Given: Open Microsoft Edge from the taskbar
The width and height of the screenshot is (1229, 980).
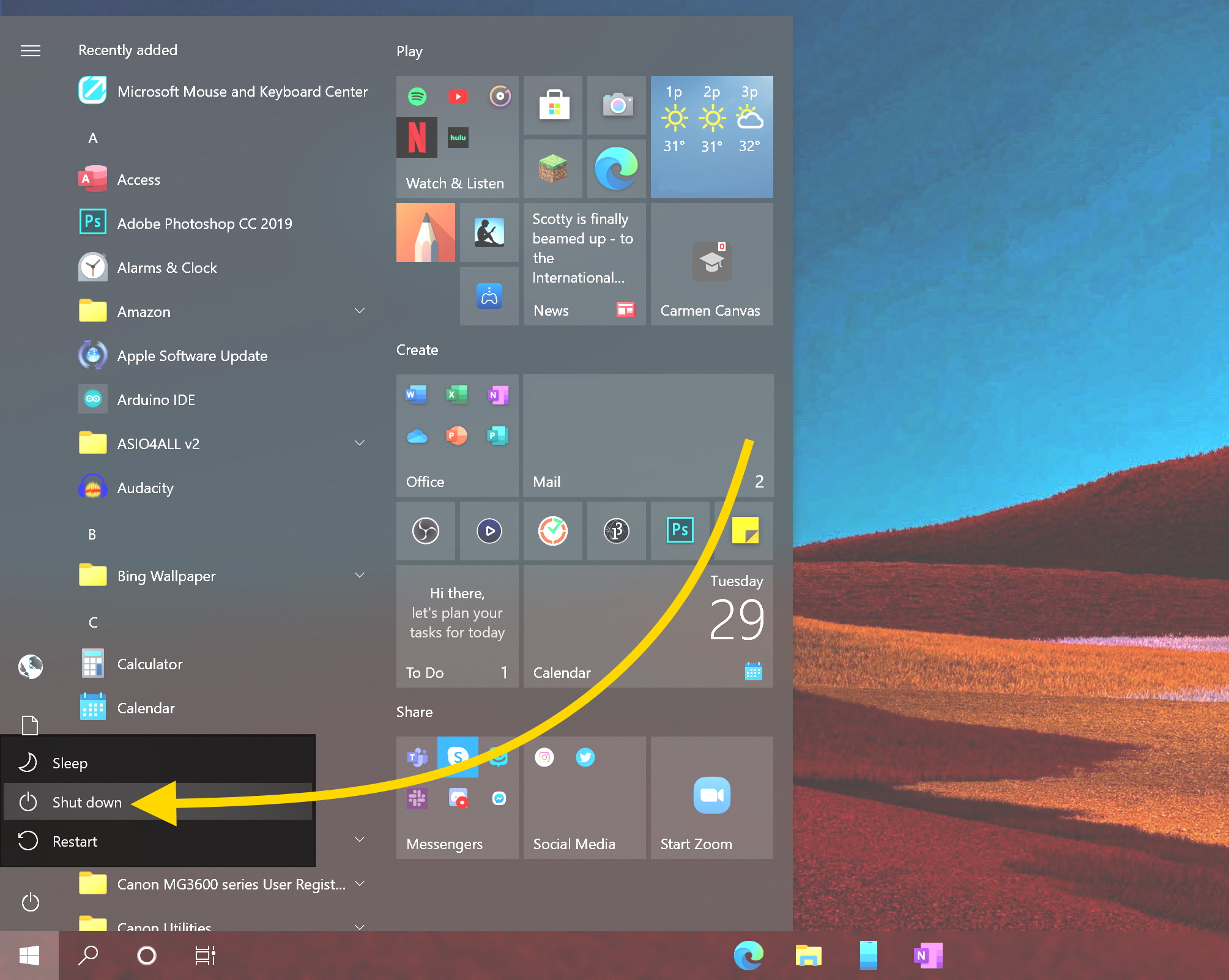Looking at the screenshot, I should (x=749, y=956).
